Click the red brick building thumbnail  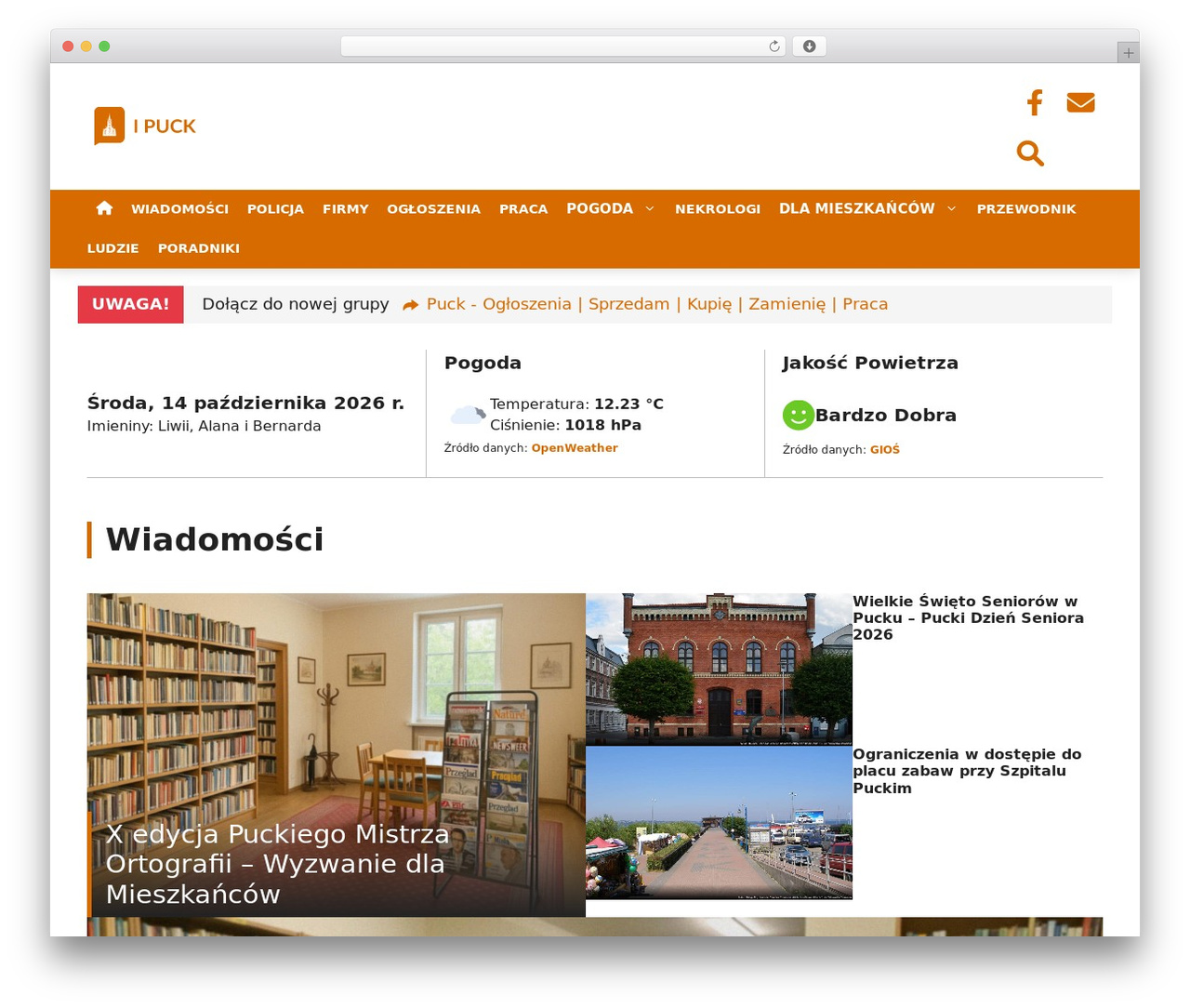[x=719, y=670]
